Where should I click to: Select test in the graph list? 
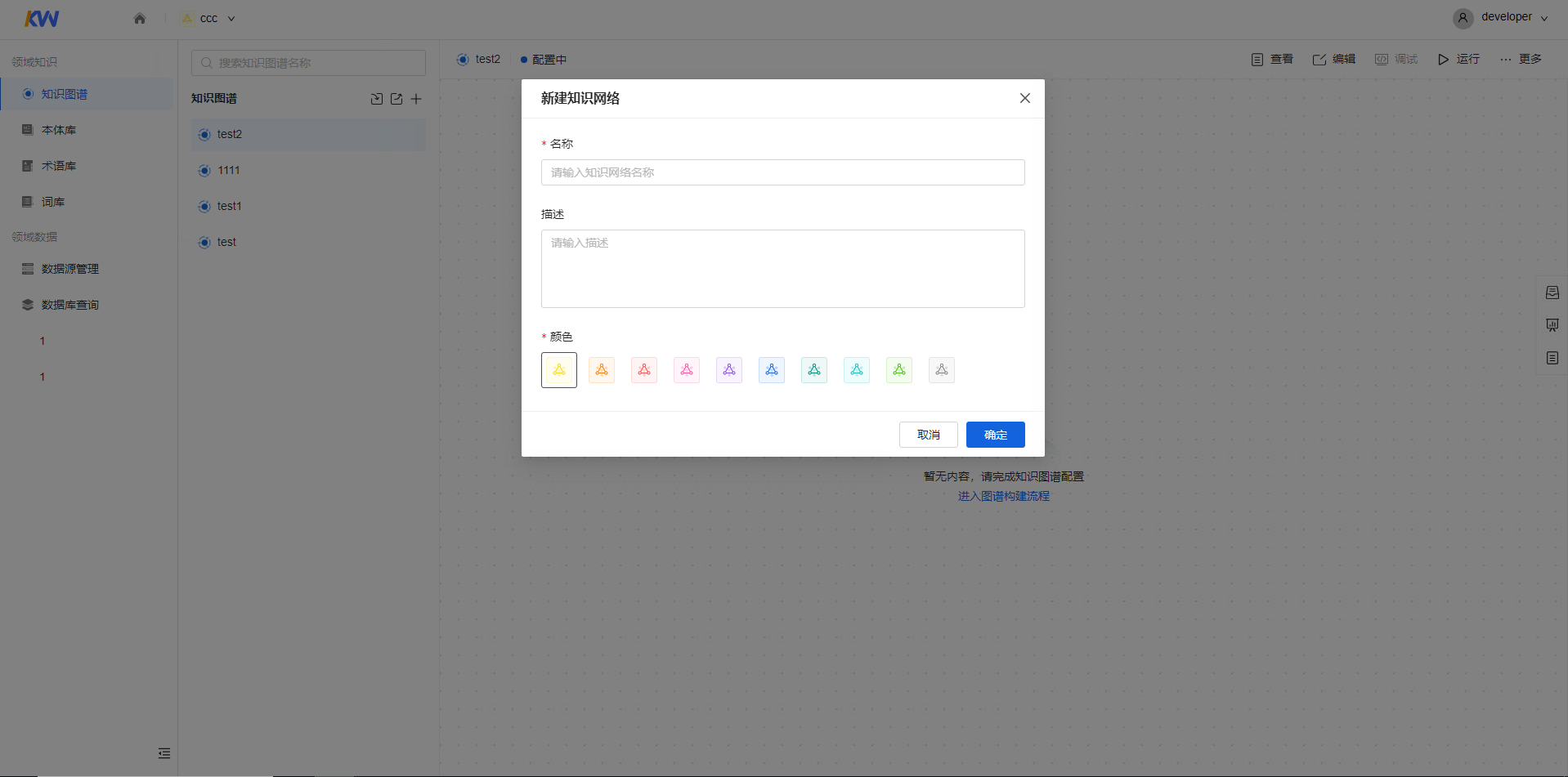[308, 242]
